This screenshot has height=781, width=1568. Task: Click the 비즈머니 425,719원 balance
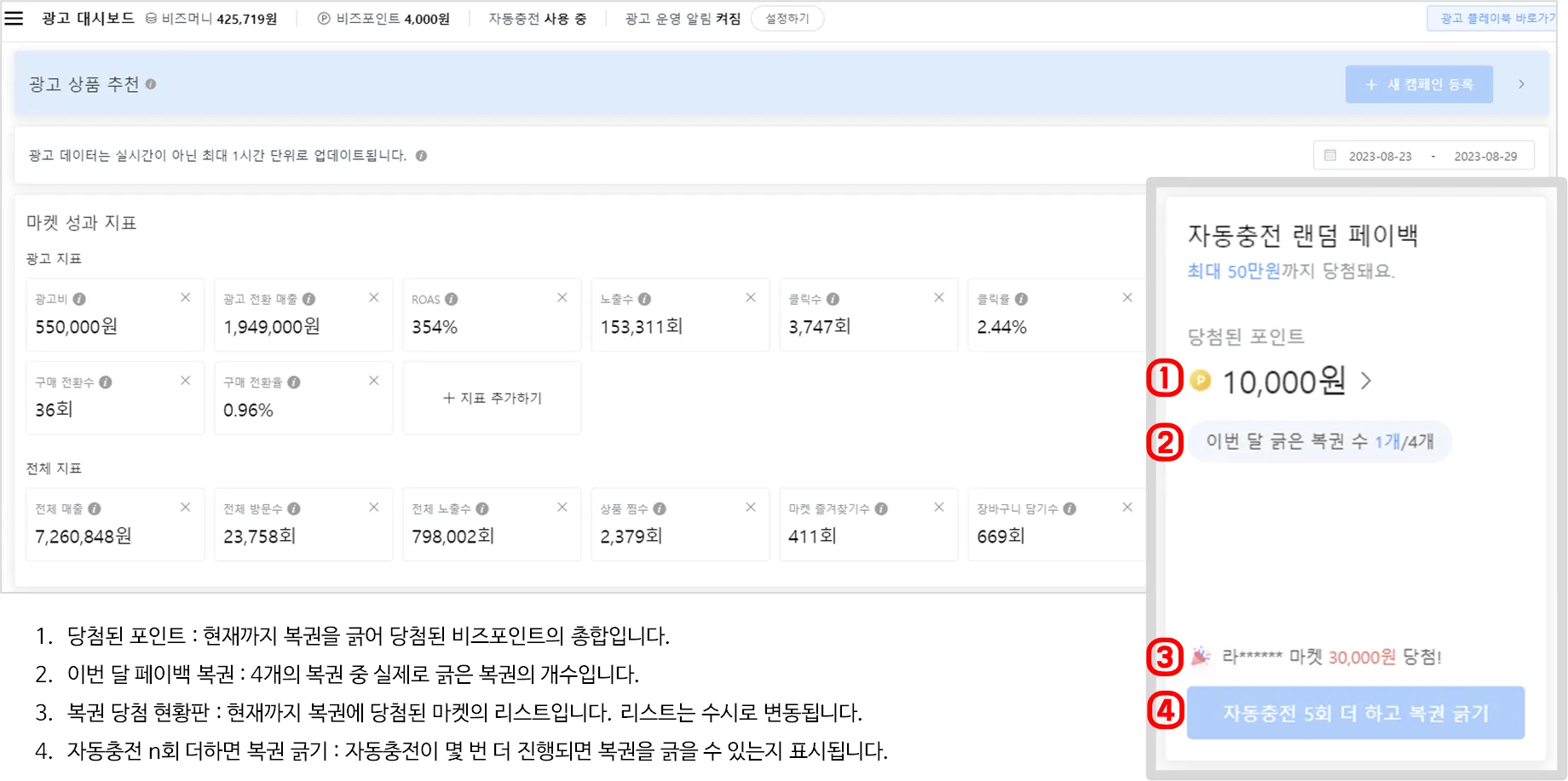tap(211, 19)
